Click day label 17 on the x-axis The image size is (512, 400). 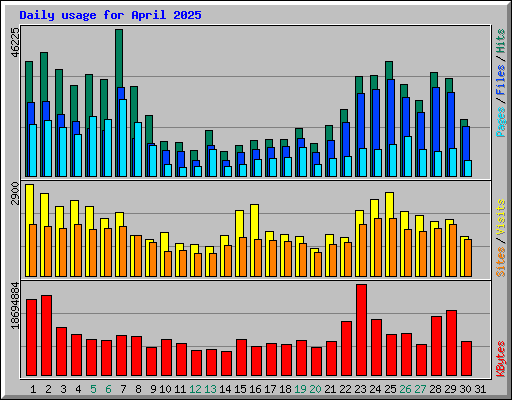point(270,389)
